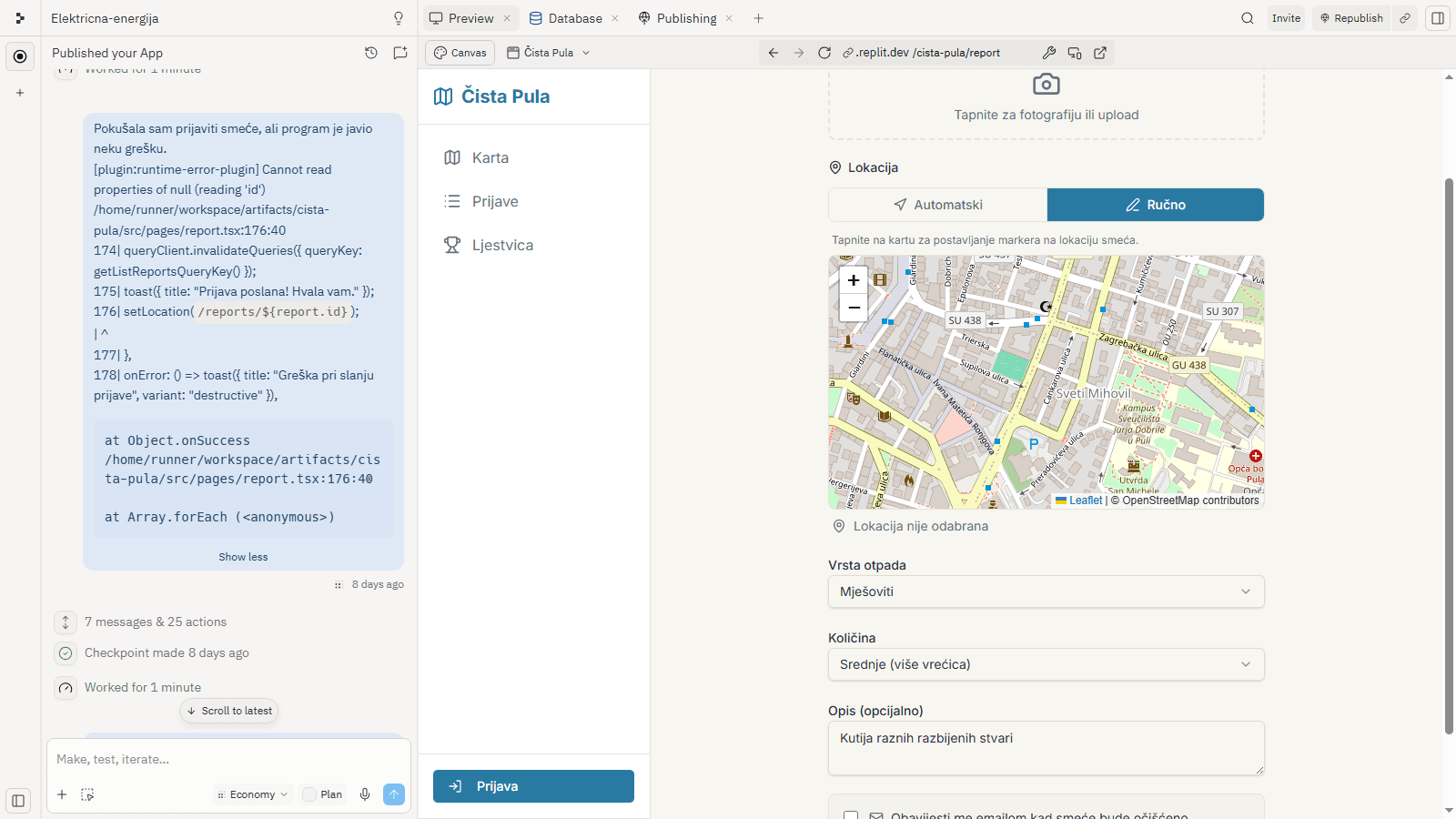The image size is (1456, 819).
Task: Collapse message with Show less
Action: (x=243, y=557)
